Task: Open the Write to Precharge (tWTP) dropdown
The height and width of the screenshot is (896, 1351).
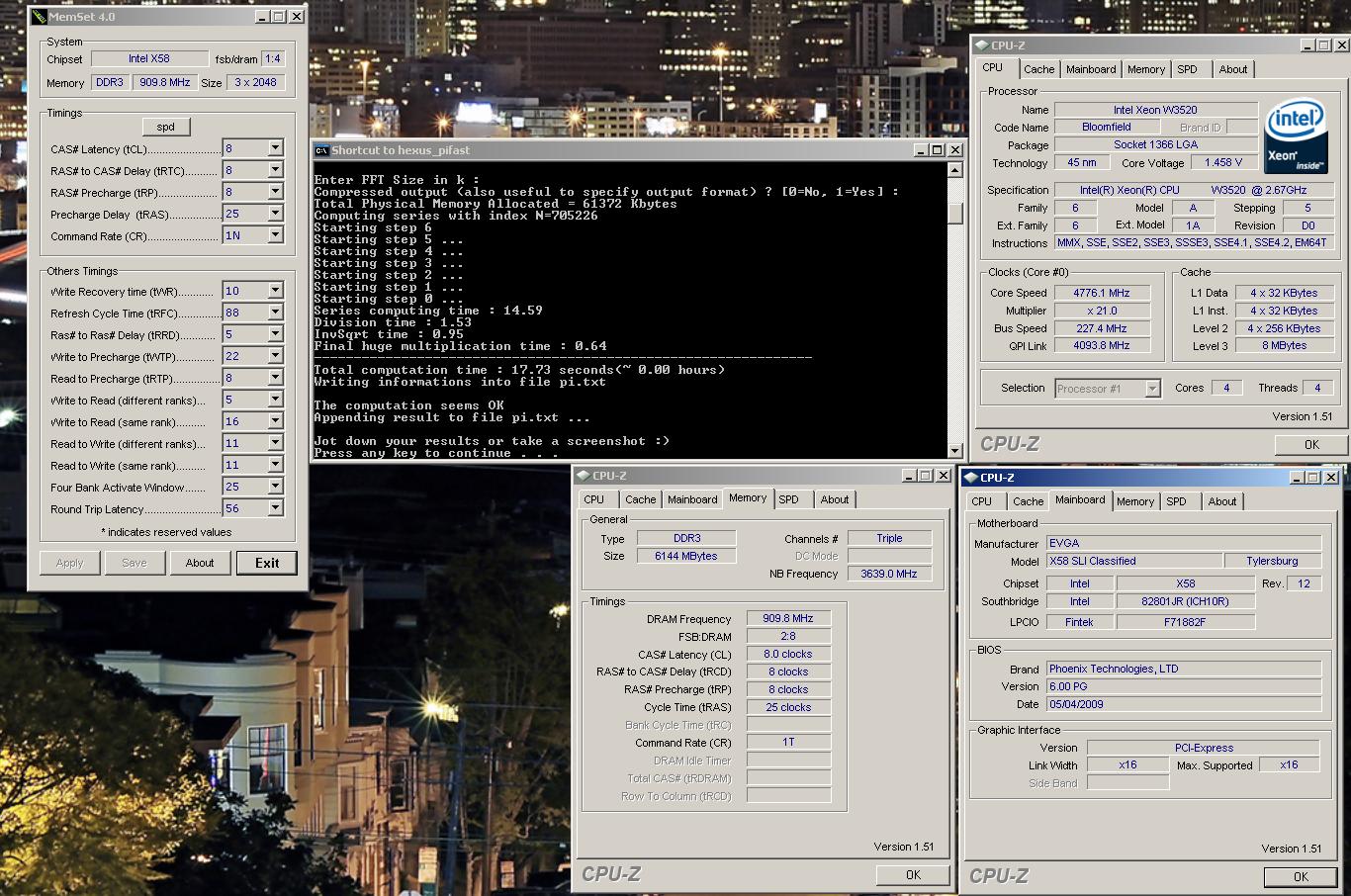Action: coord(275,356)
